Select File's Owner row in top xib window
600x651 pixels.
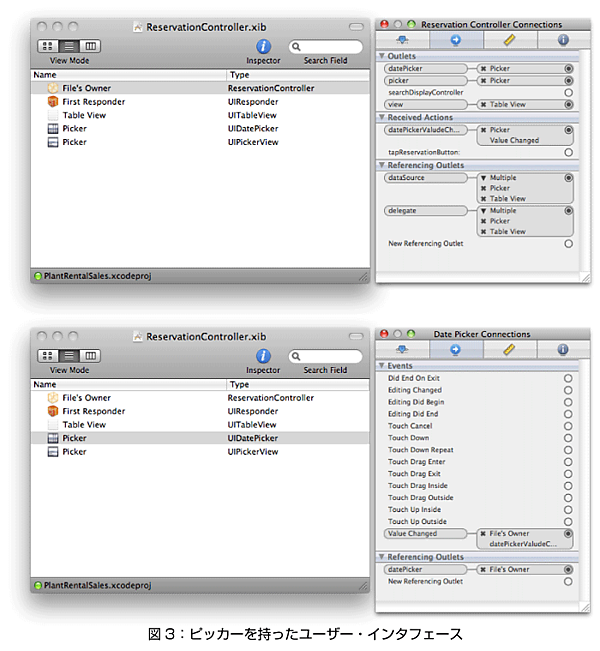(200, 88)
